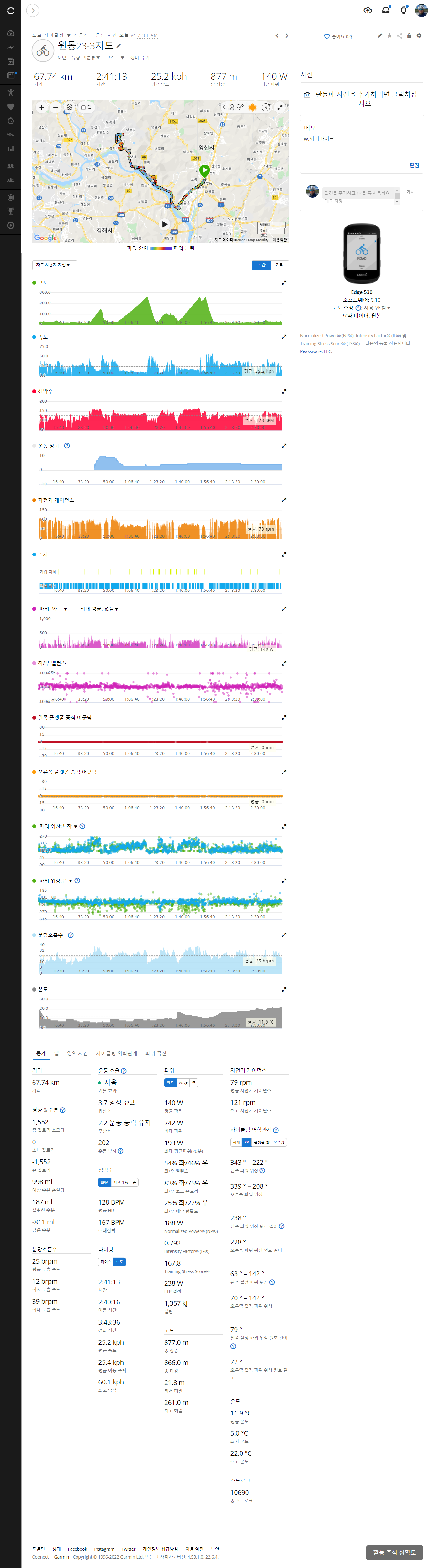Open the notifications inbox icon
The image size is (434, 1568).
click(x=386, y=10)
